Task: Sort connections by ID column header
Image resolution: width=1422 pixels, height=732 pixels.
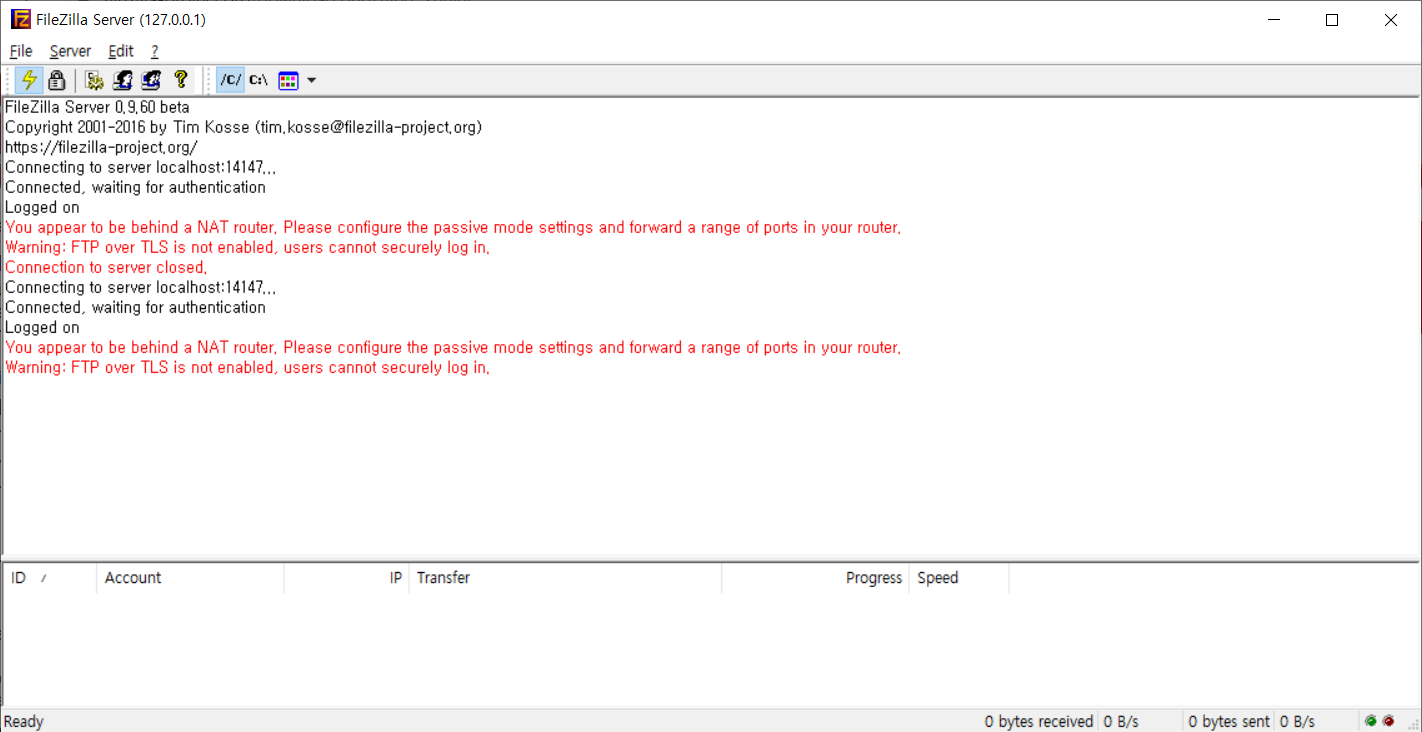Action: [x=50, y=578]
